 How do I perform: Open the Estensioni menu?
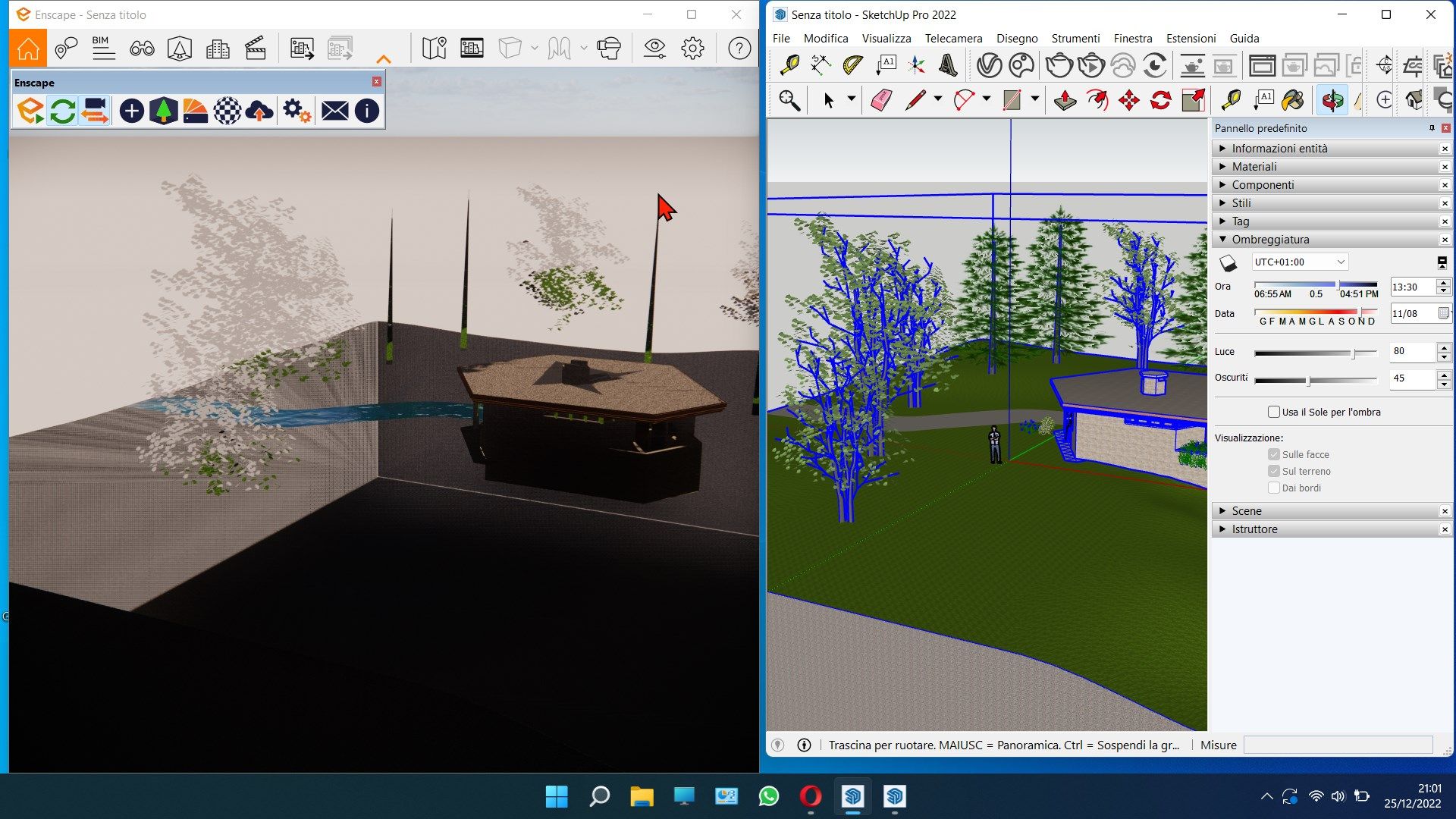tap(1191, 38)
